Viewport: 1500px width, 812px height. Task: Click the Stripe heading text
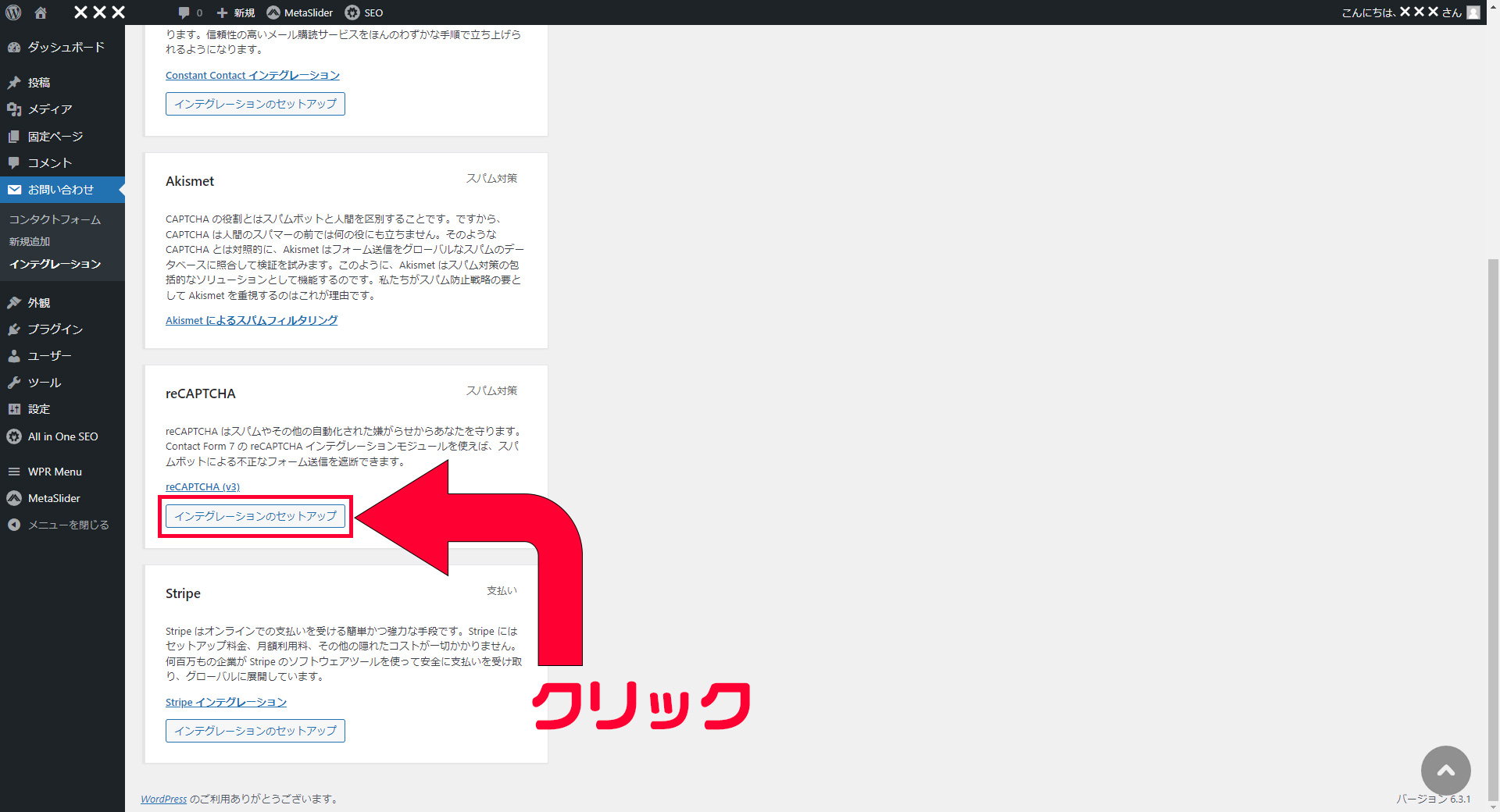pyautogui.click(x=183, y=593)
